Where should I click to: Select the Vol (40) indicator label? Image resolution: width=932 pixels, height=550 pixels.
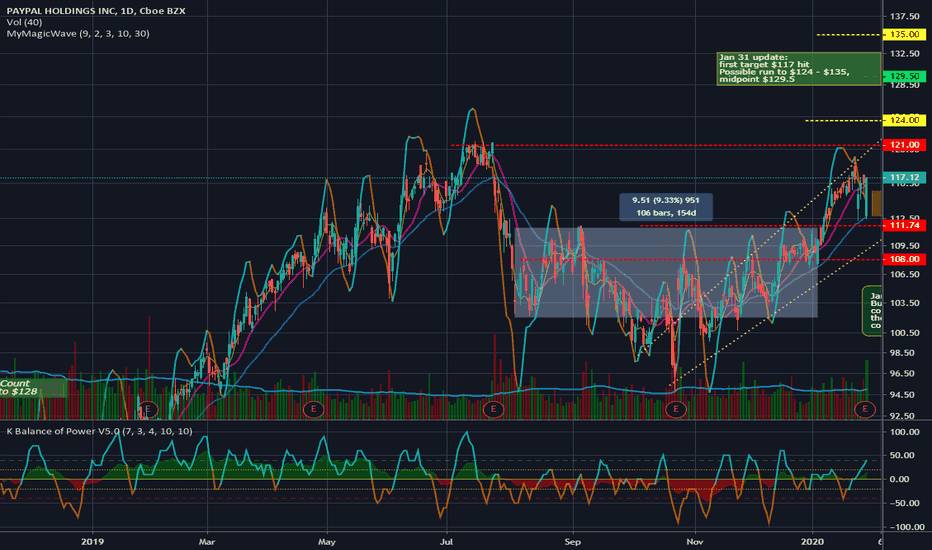(24, 22)
